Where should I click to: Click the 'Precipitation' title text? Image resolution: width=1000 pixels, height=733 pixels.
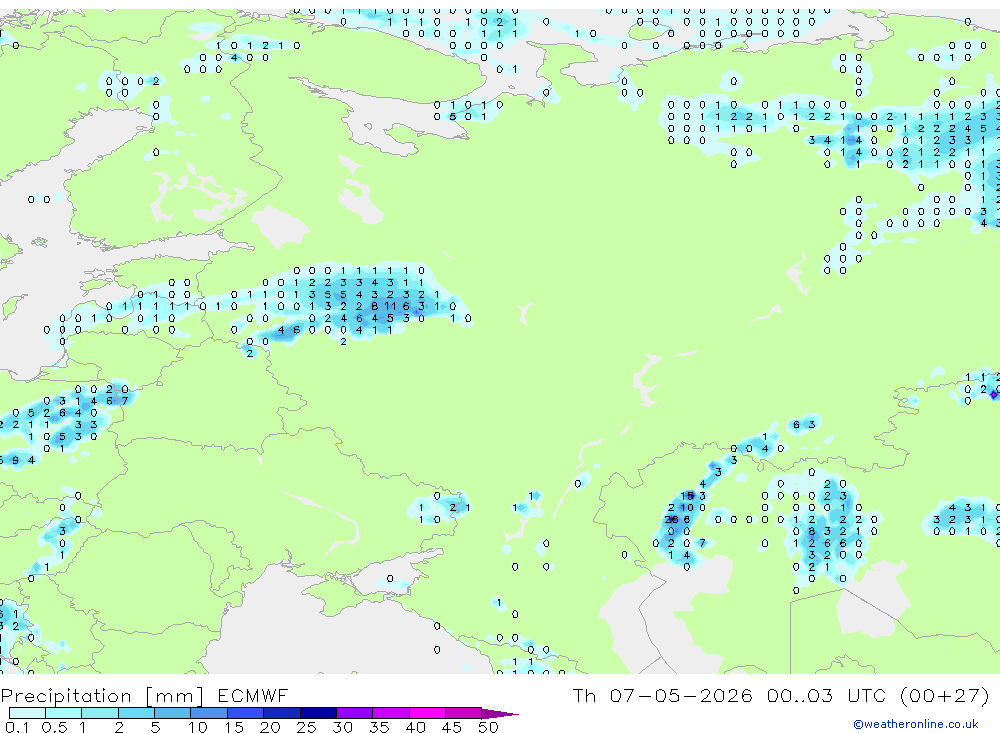pyautogui.click(x=66, y=695)
